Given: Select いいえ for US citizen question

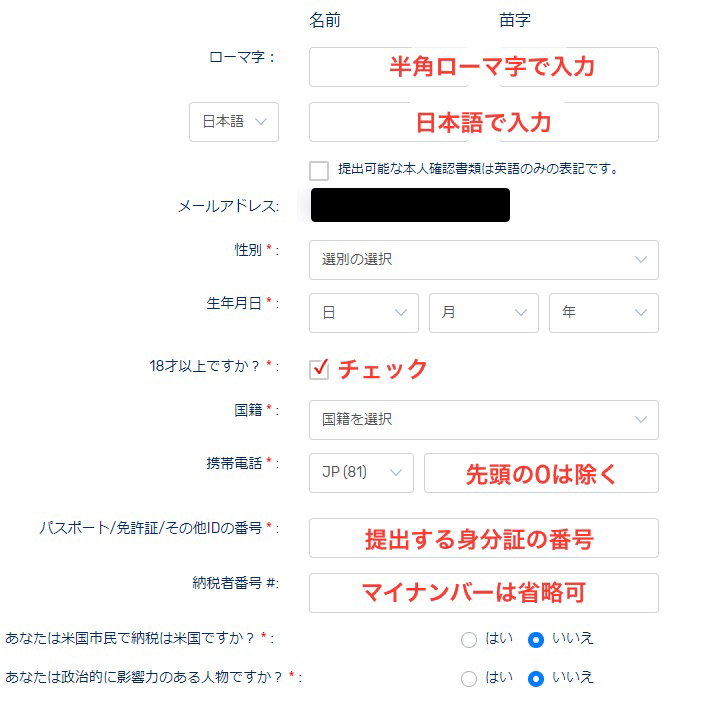Looking at the screenshot, I should (536, 640).
